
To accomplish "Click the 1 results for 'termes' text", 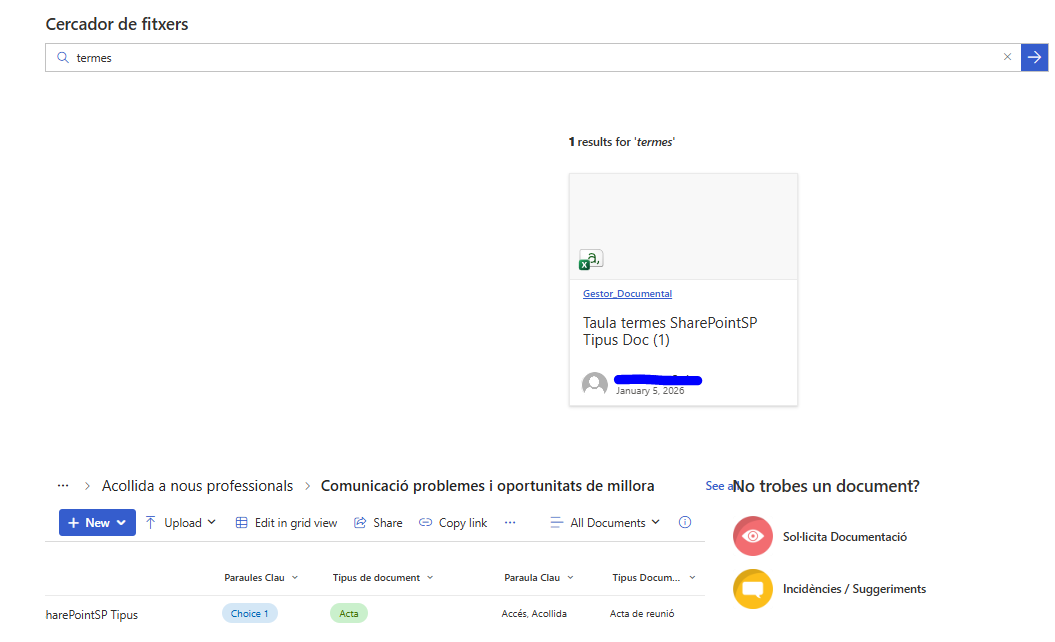I will click(622, 142).
